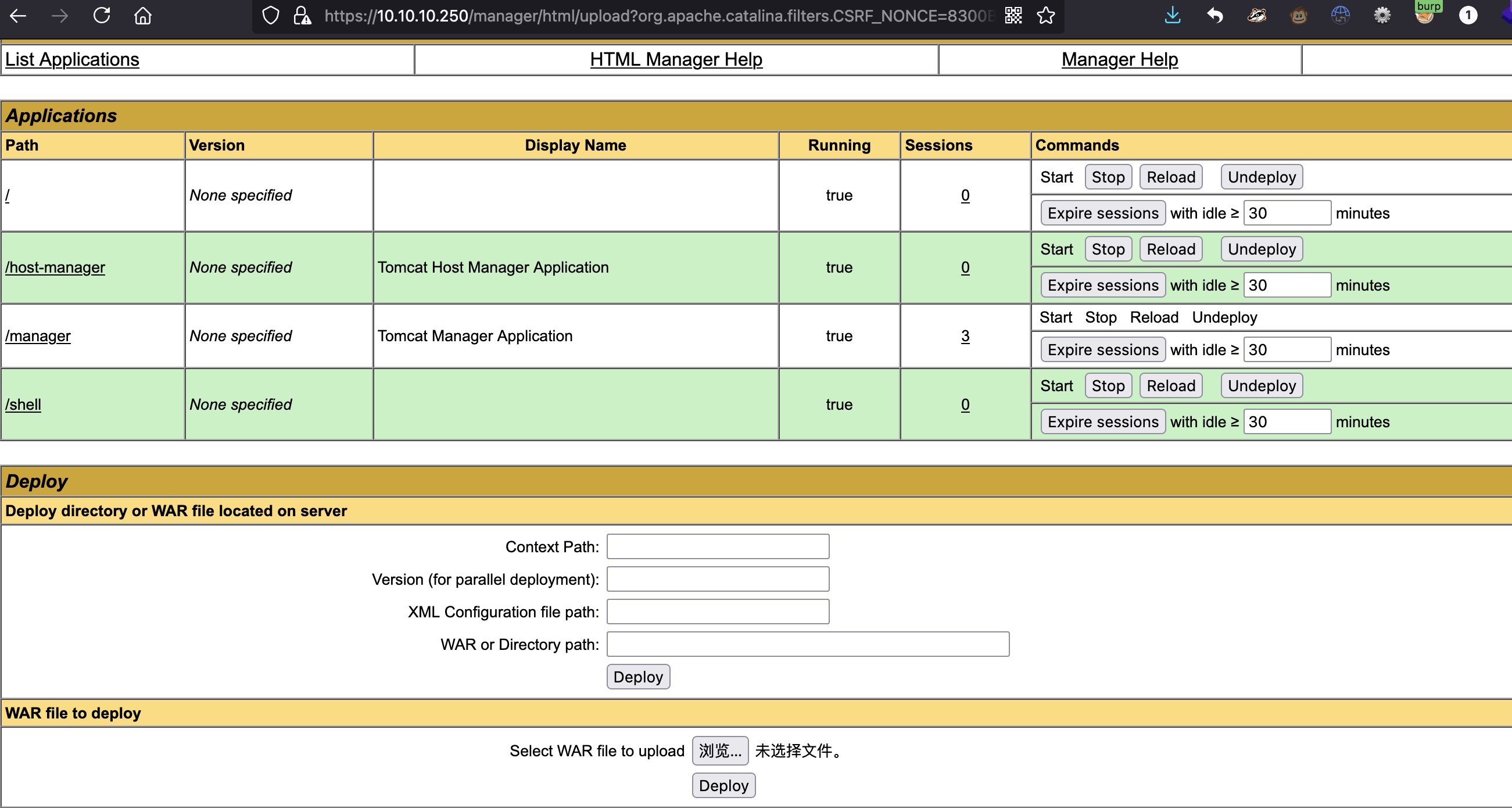Reload the root / application
Image resolution: width=1512 pixels, height=808 pixels.
[x=1170, y=177]
